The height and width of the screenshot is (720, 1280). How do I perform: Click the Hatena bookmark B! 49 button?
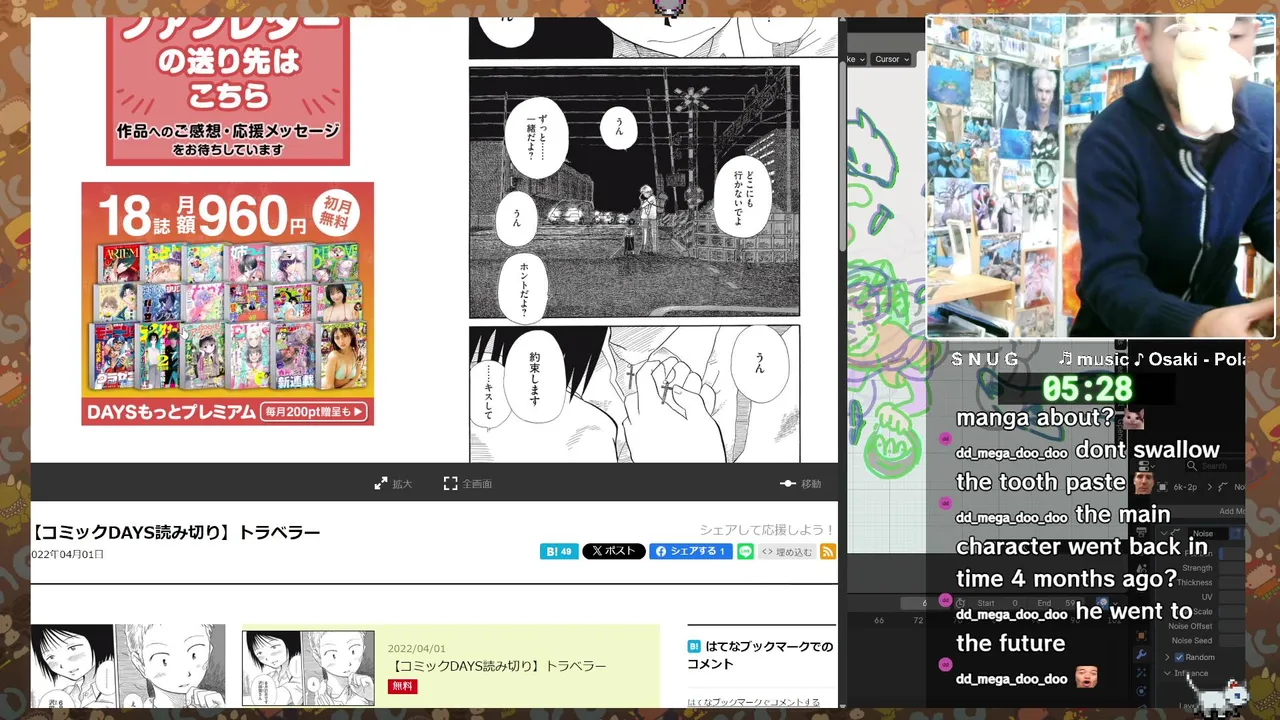(559, 551)
